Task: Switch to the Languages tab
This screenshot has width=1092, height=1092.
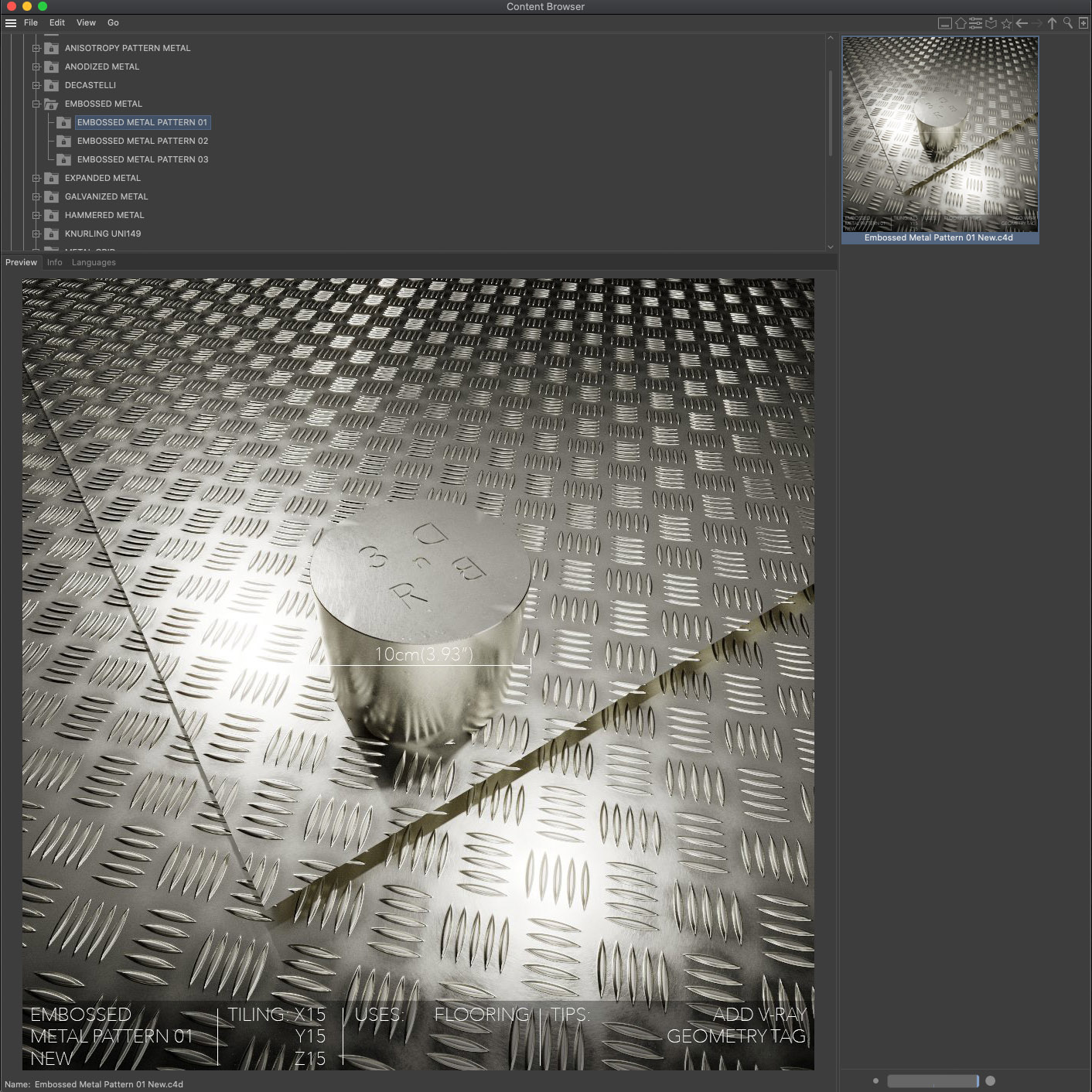Action: (x=94, y=262)
